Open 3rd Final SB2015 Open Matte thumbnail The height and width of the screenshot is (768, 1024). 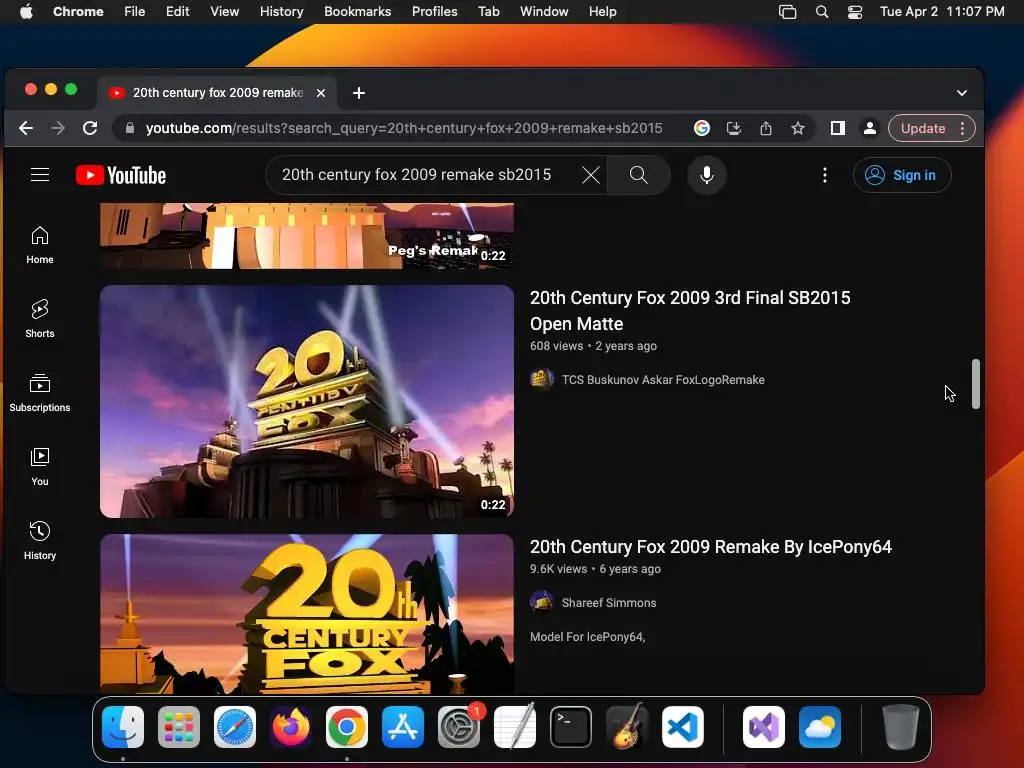[x=307, y=401]
